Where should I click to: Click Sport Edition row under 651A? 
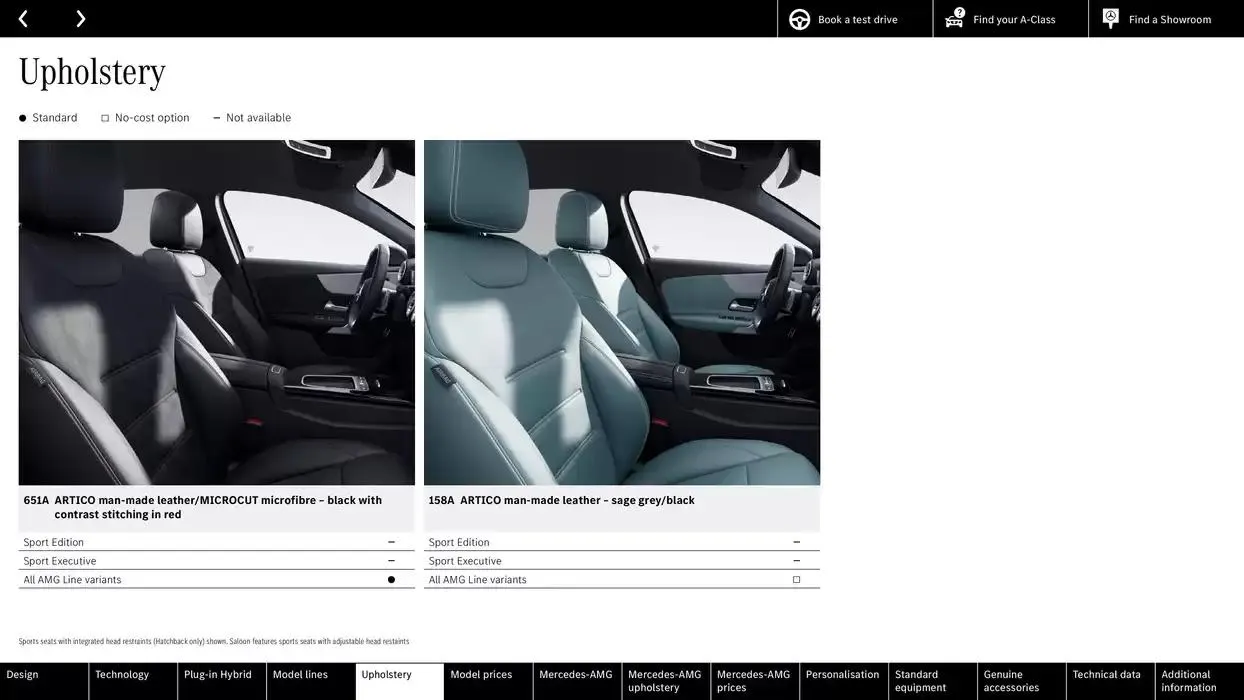(x=217, y=542)
